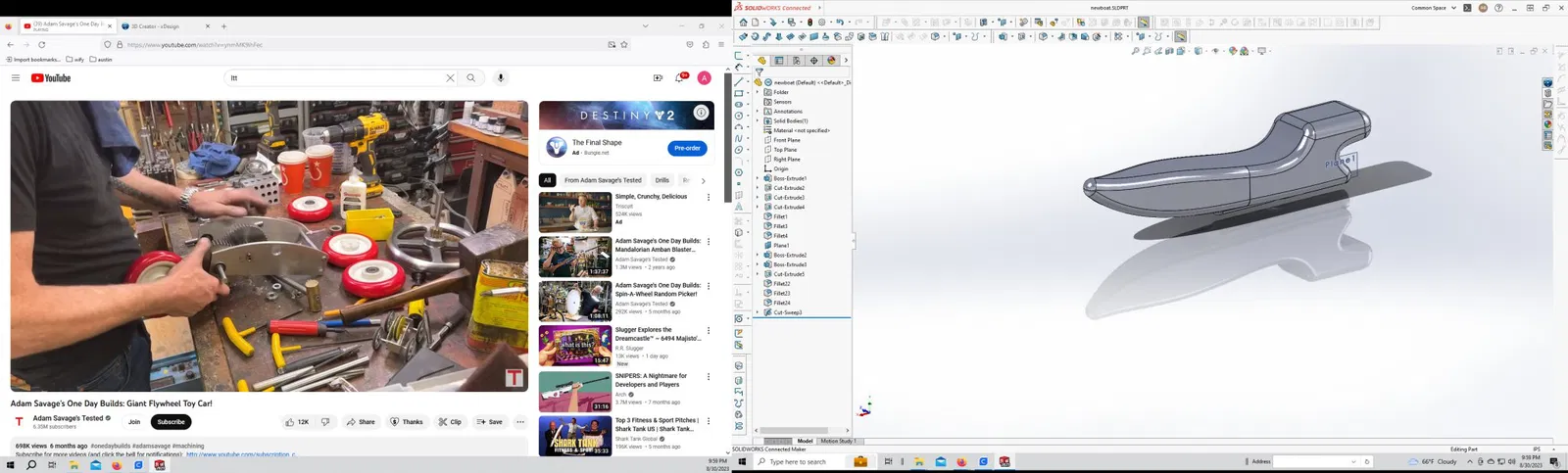The image size is (1568, 473).
Task: Switch to the DisplayManager tab icon
Action: pyautogui.click(x=831, y=60)
